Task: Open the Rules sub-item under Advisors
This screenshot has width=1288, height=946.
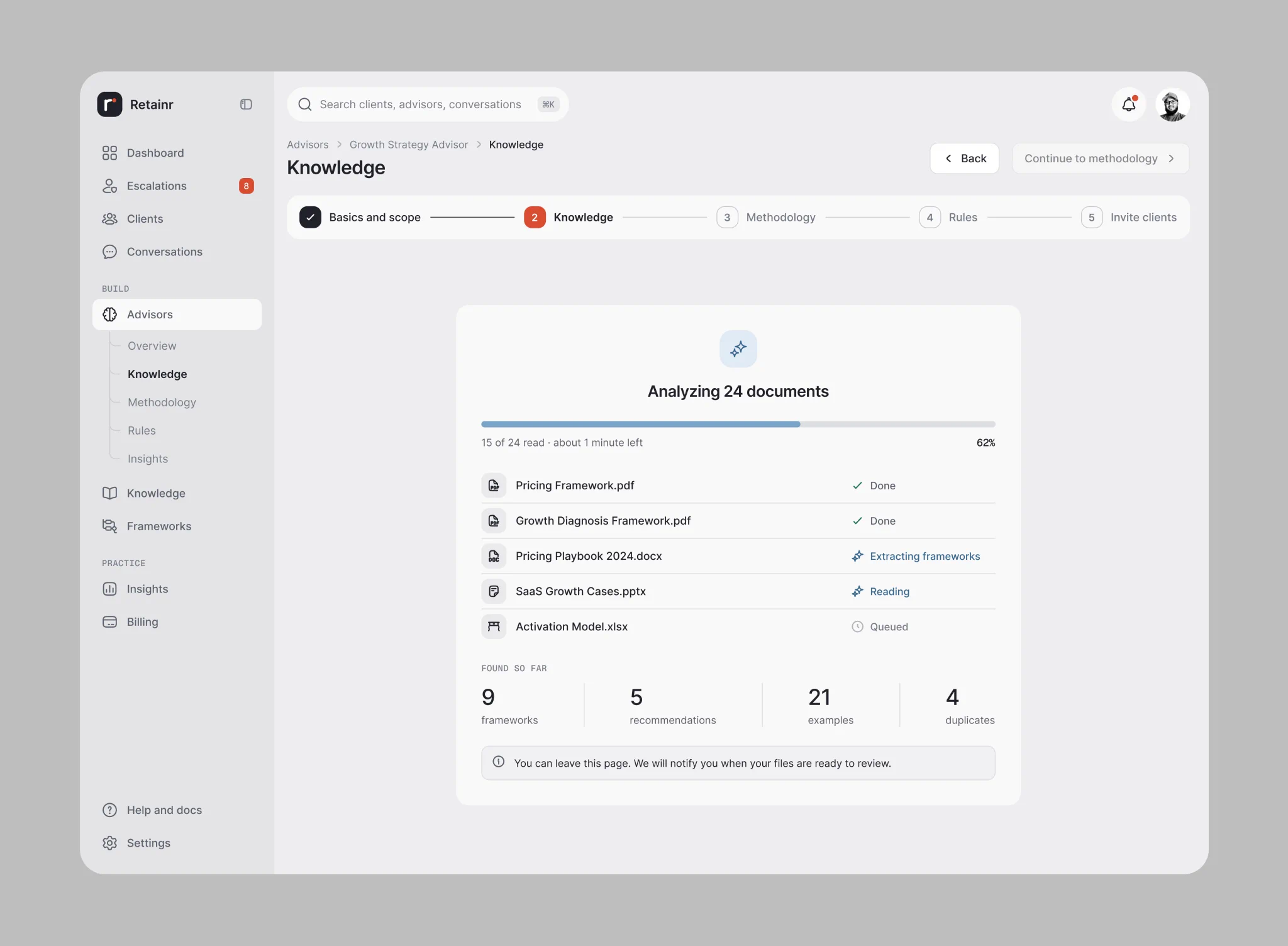Action: 142,431
